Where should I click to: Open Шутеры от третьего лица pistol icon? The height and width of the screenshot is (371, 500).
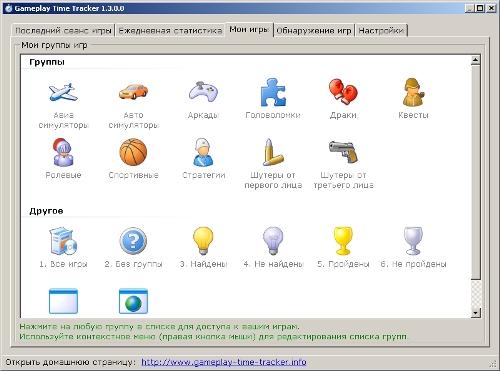coord(343,152)
